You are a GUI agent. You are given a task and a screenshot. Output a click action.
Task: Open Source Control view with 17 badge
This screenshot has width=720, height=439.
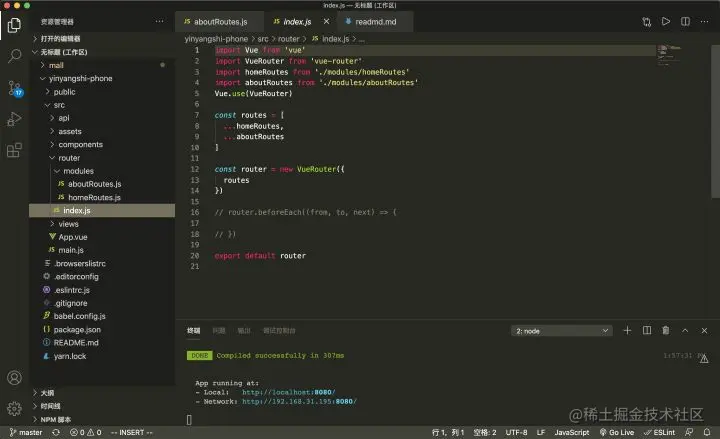[x=14, y=88]
